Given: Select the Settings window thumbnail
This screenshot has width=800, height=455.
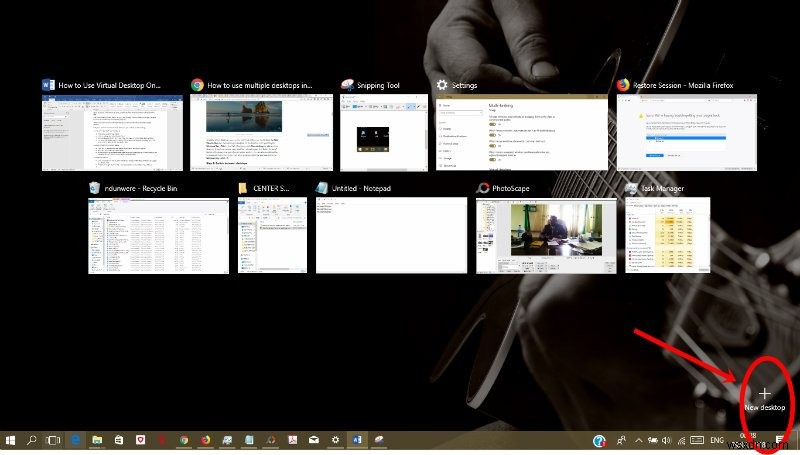Looking at the screenshot, I should point(522,133).
